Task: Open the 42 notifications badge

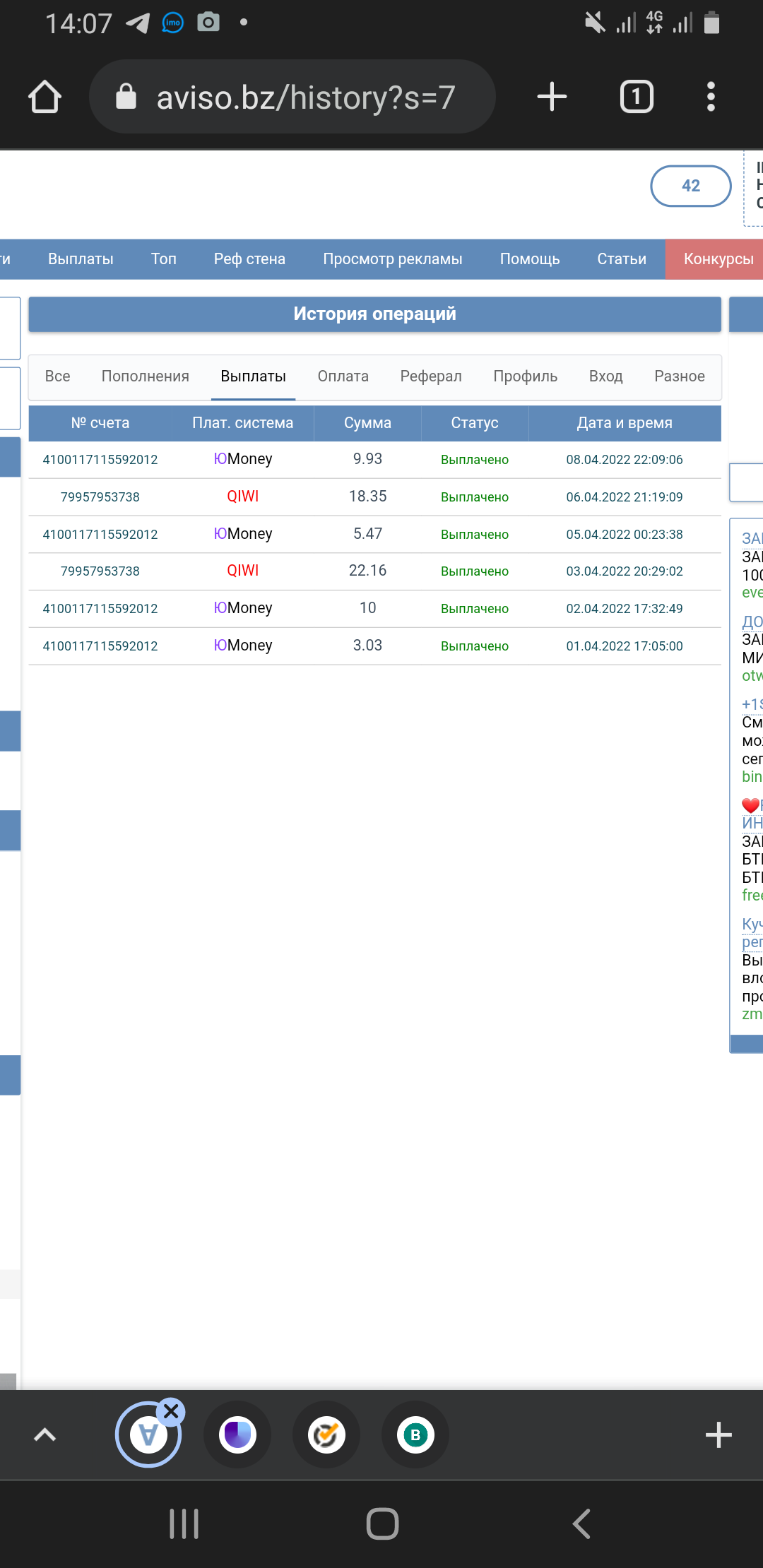Action: (x=690, y=186)
